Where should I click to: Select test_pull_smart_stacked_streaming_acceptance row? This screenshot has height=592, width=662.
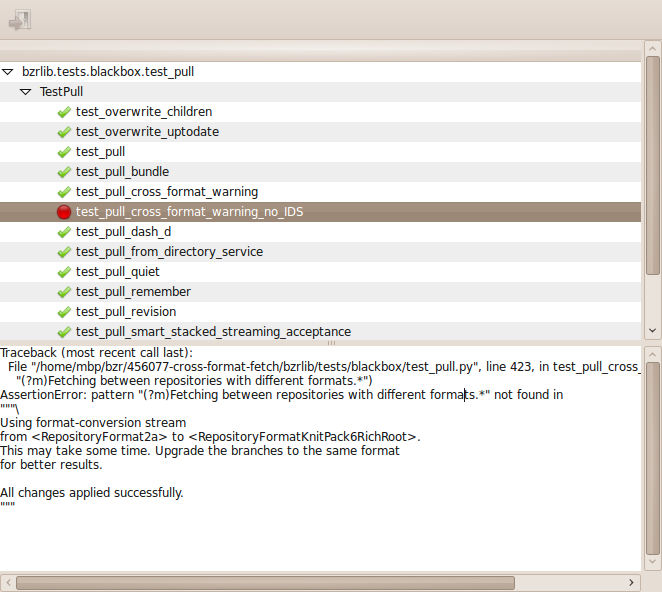pos(320,331)
